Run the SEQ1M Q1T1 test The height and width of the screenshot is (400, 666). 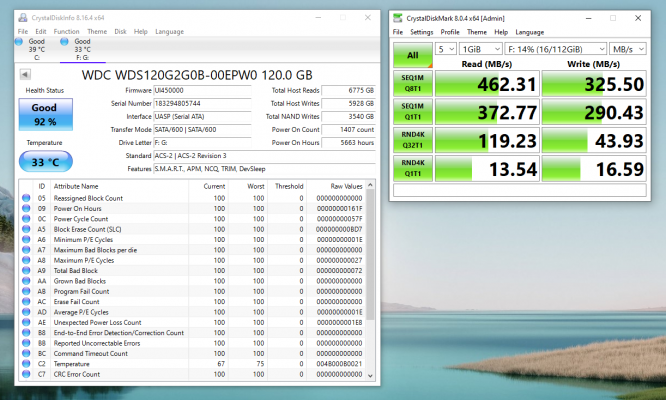pos(413,112)
